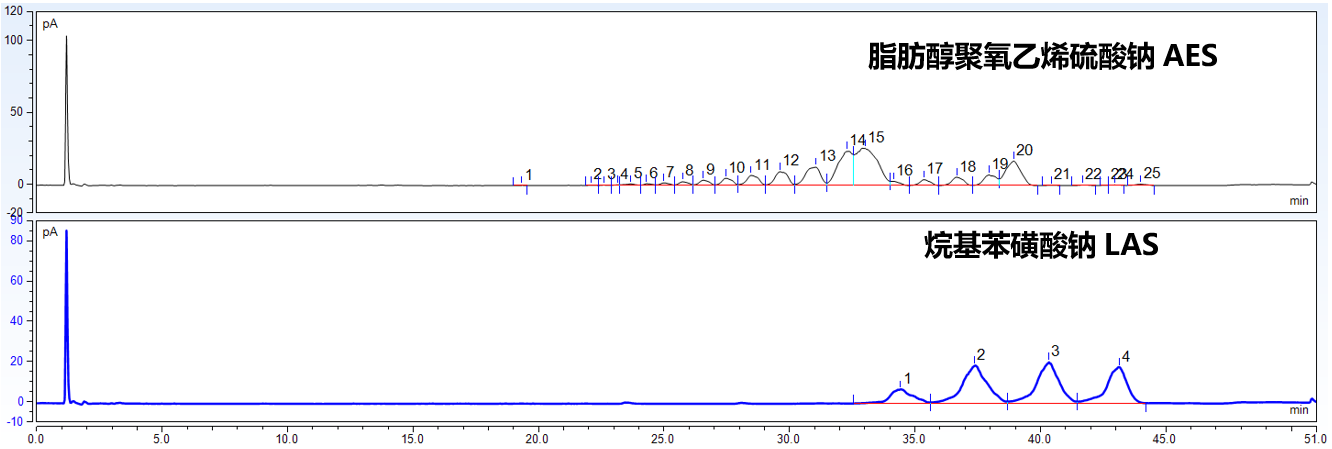Click the 25.0 tick on time axis
The height and width of the screenshot is (449, 1332).
664,438
